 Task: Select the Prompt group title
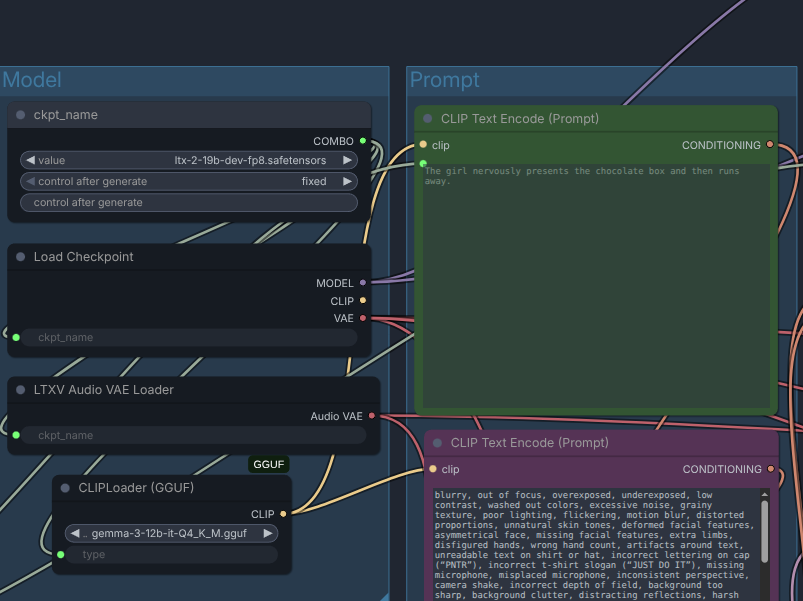click(x=444, y=80)
